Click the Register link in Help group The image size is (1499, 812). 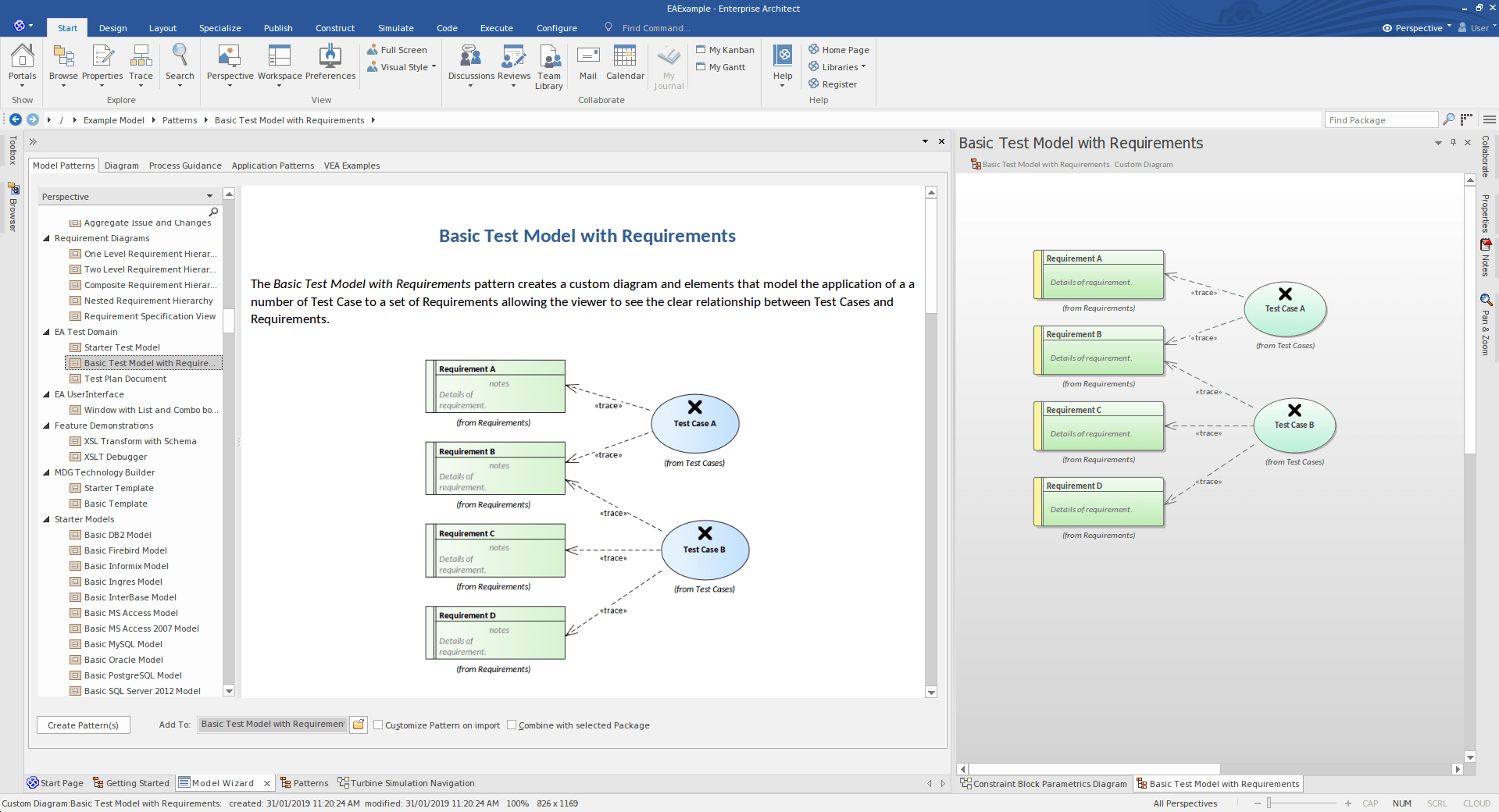839,84
